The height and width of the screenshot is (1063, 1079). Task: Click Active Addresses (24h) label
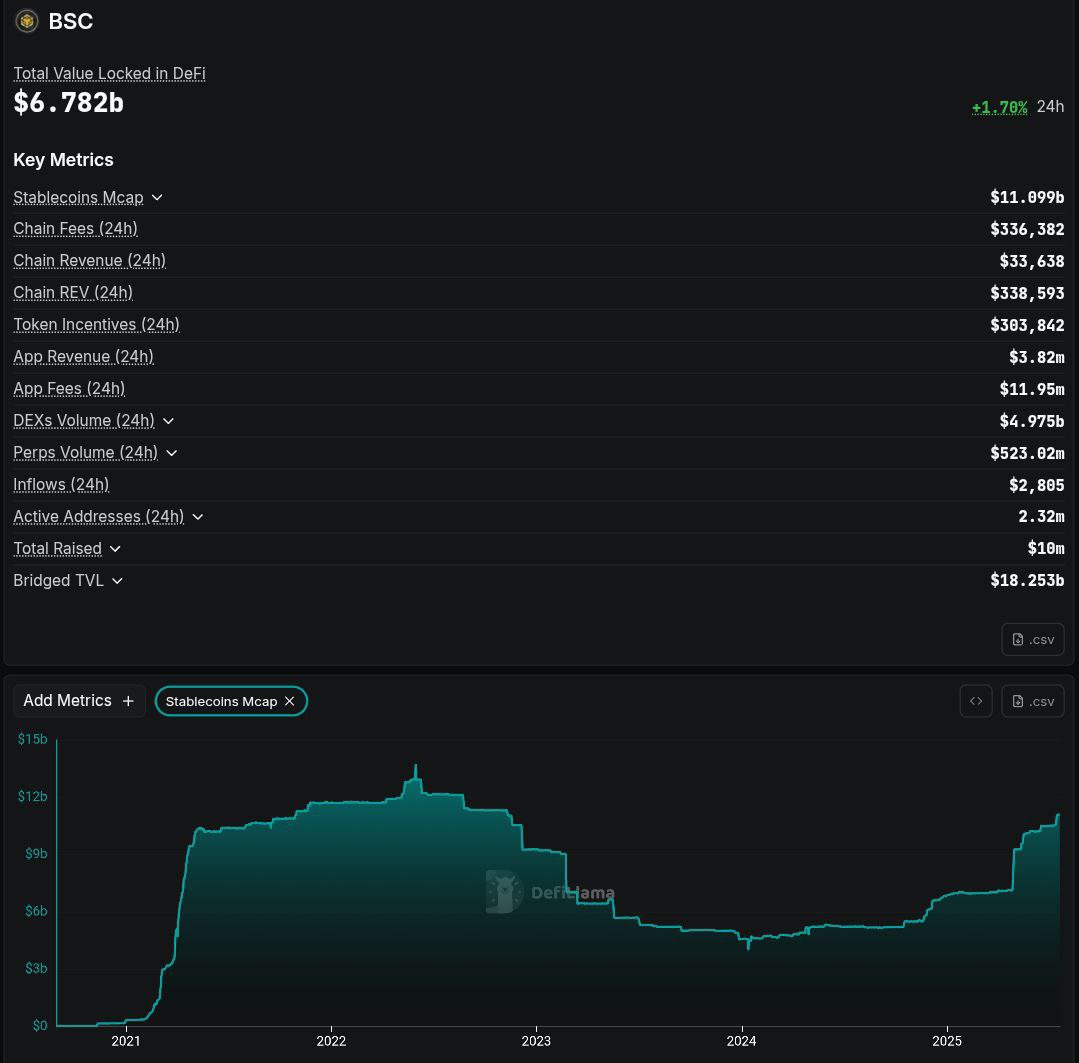(x=98, y=517)
